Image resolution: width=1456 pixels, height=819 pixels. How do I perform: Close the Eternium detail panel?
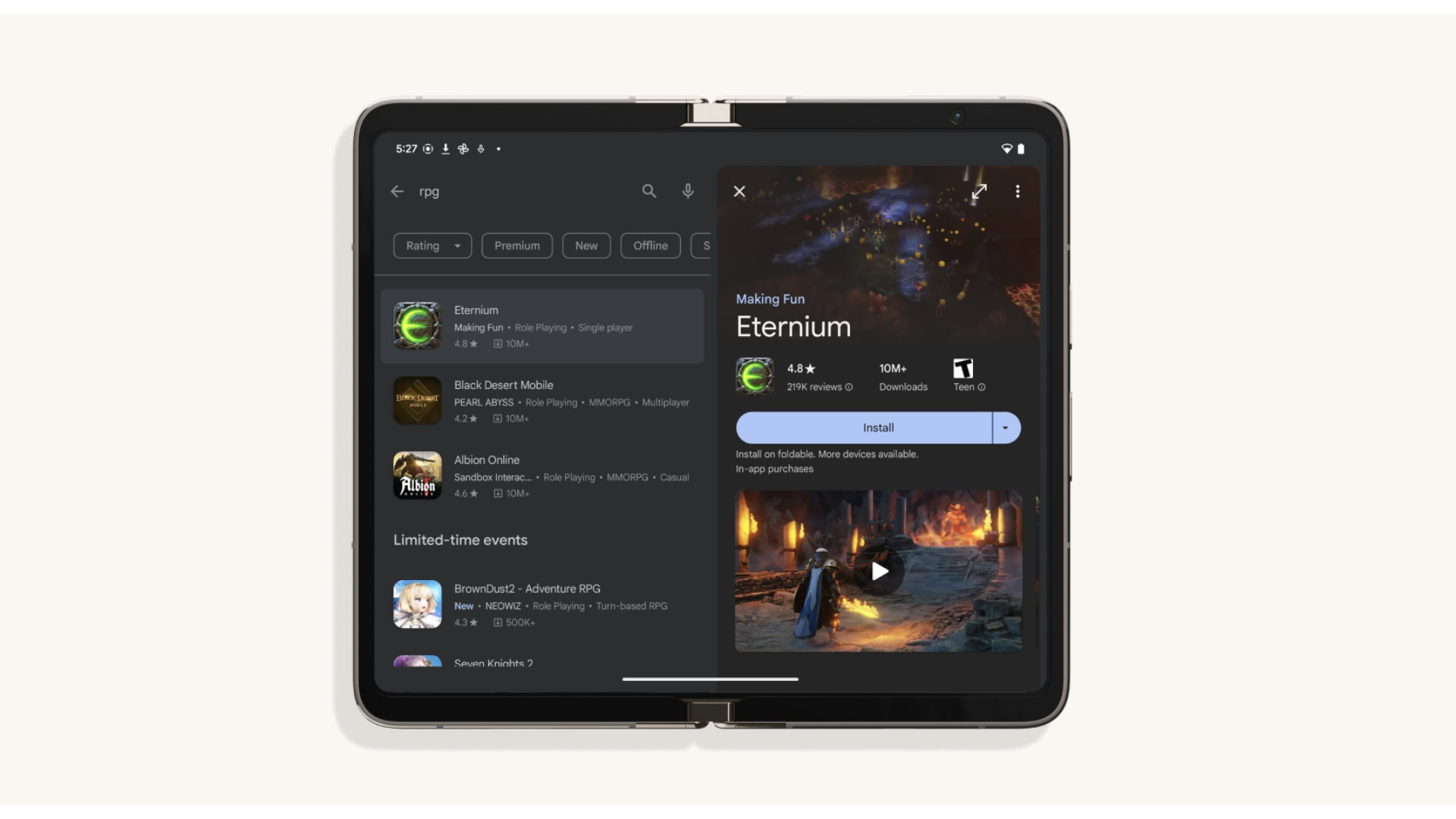740,191
